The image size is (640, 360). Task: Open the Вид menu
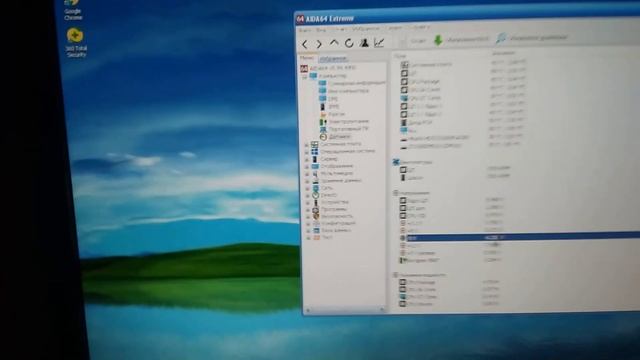pyautogui.click(x=321, y=30)
